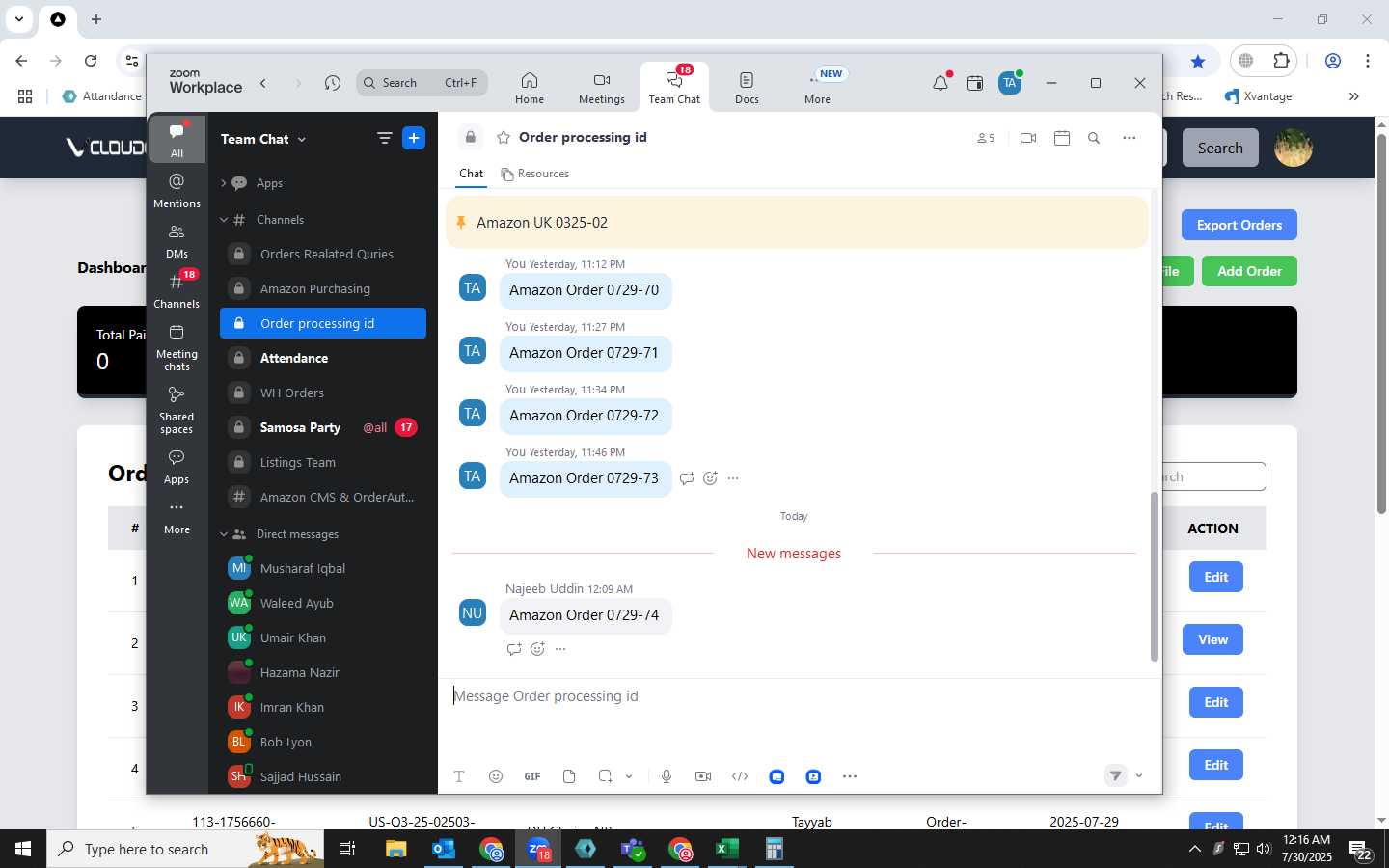The width and height of the screenshot is (1389, 868).
Task: Toggle text formatting in composer
Action: pos(459,776)
